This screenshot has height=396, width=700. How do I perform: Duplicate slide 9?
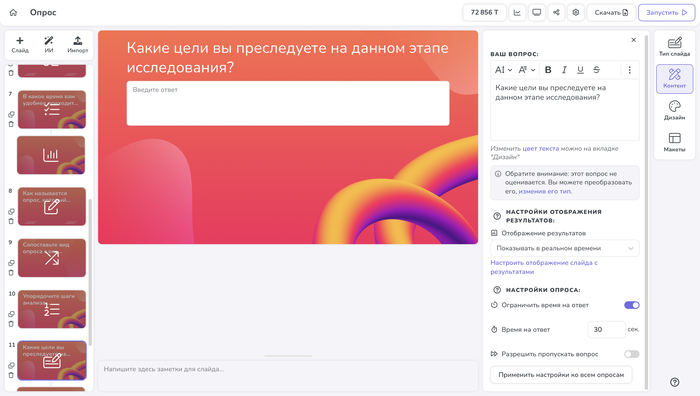point(11,263)
